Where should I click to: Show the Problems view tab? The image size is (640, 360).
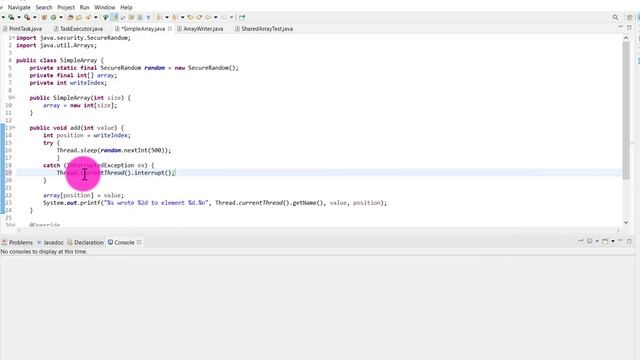point(17,242)
